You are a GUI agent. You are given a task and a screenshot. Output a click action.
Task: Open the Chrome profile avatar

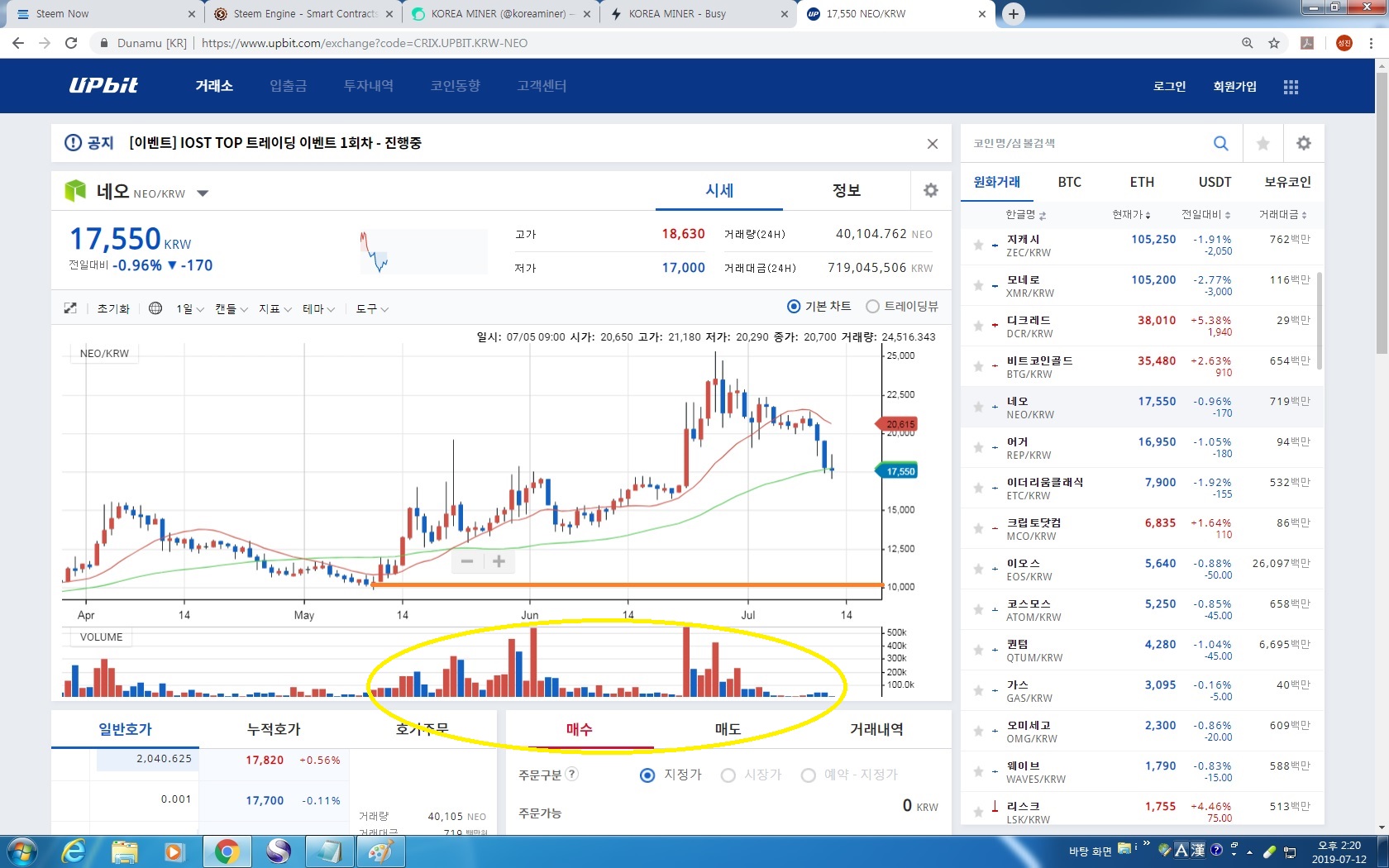click(x=1344, y=43)
